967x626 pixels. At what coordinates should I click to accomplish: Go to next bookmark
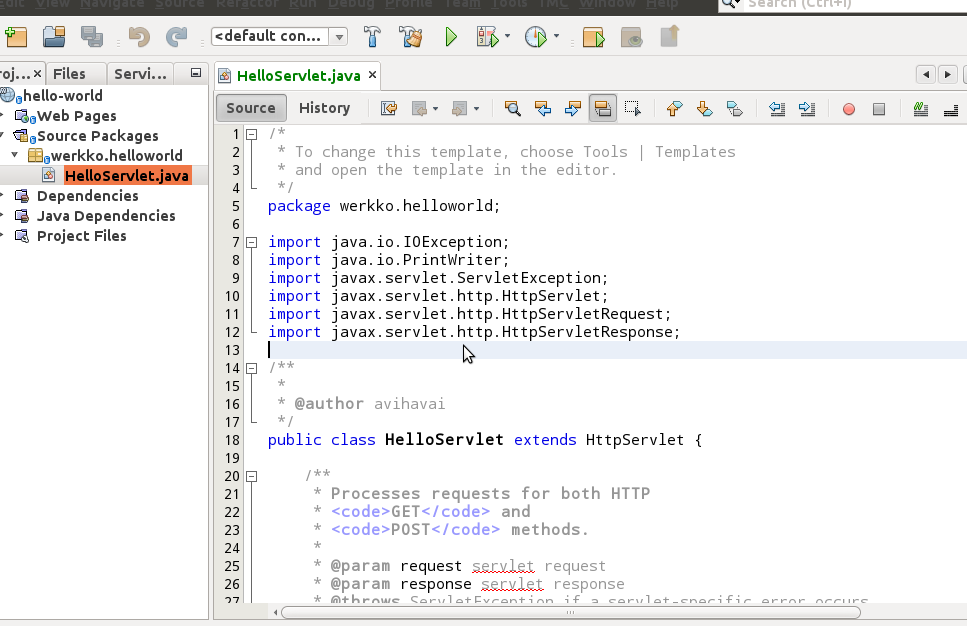(x=704, y=109)
